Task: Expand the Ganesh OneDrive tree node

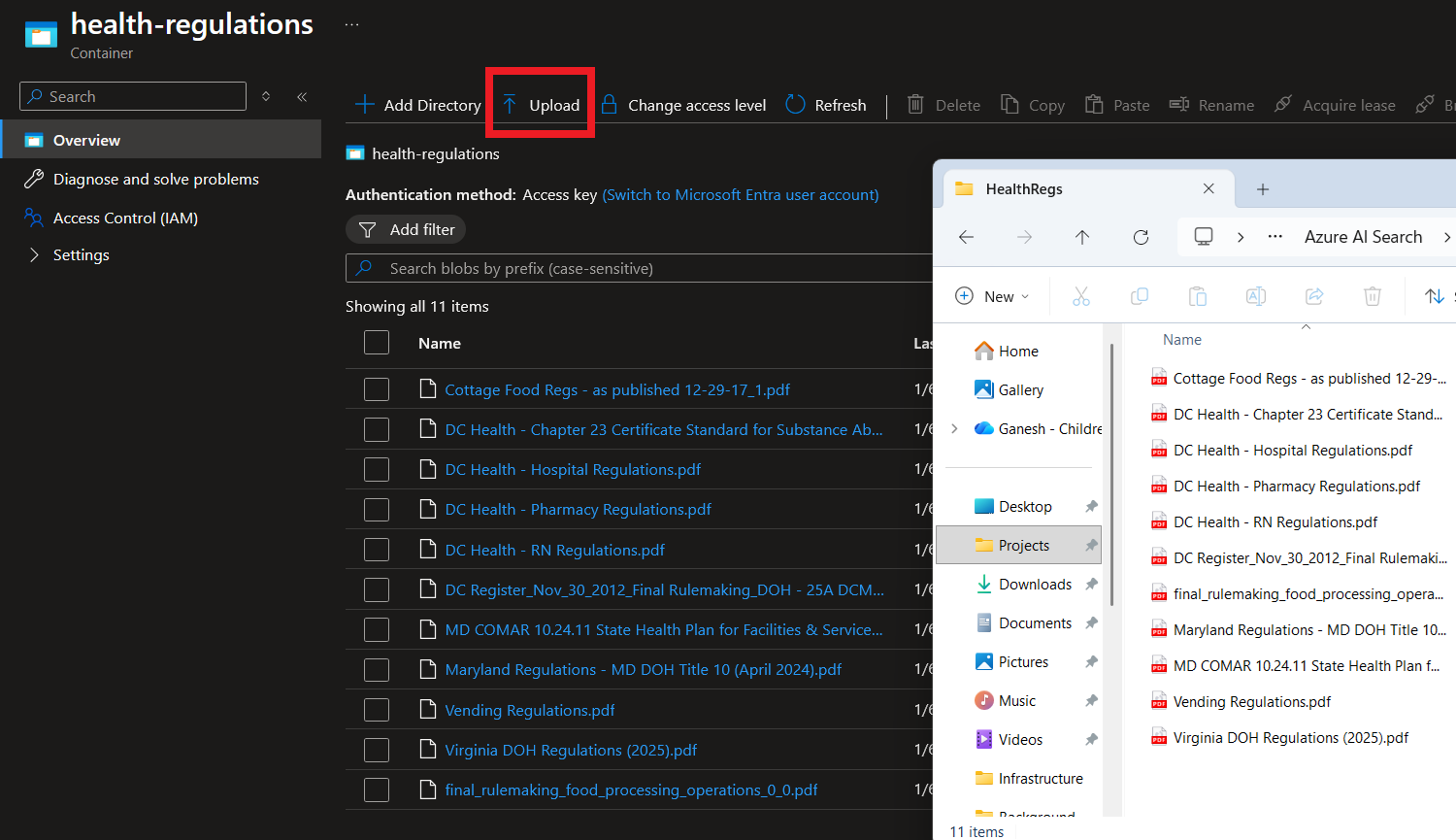Action: (954, 428)
